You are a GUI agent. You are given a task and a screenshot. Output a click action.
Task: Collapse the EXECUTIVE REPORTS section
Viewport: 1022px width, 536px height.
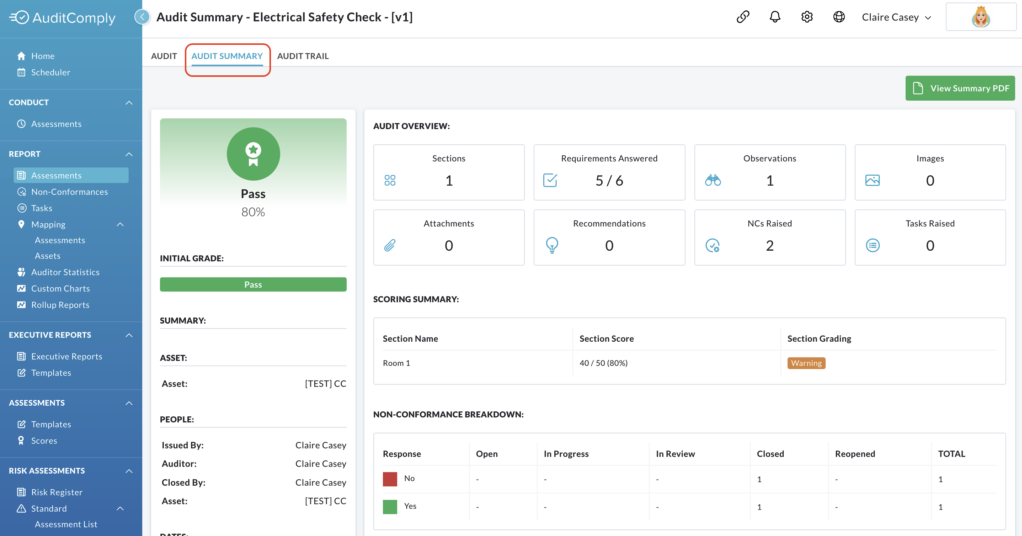click(128, 335)
